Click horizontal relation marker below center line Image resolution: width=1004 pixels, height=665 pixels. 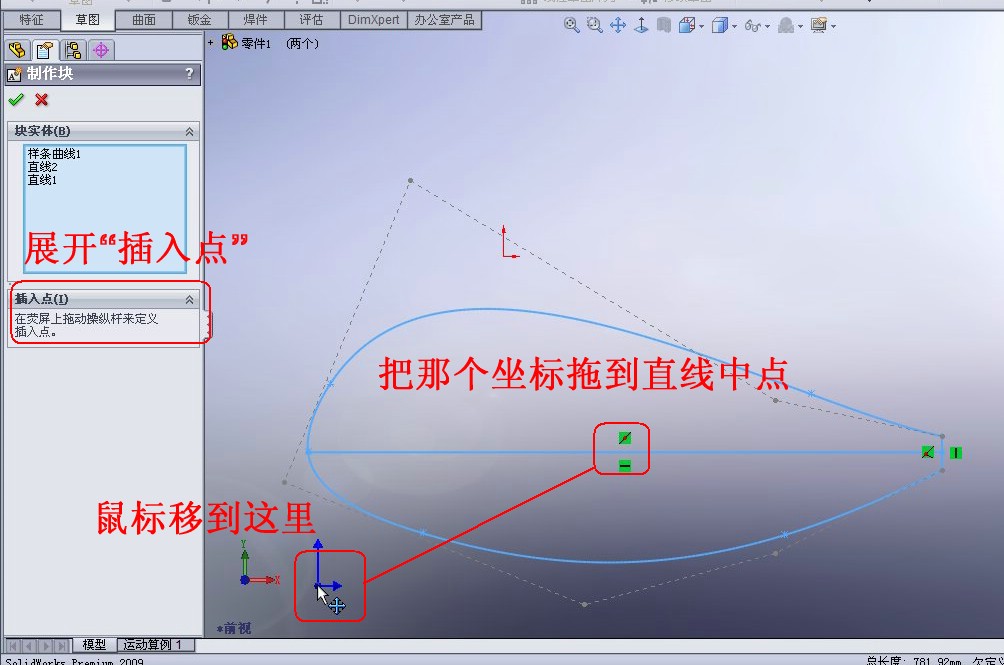click(x=625, y=466)
